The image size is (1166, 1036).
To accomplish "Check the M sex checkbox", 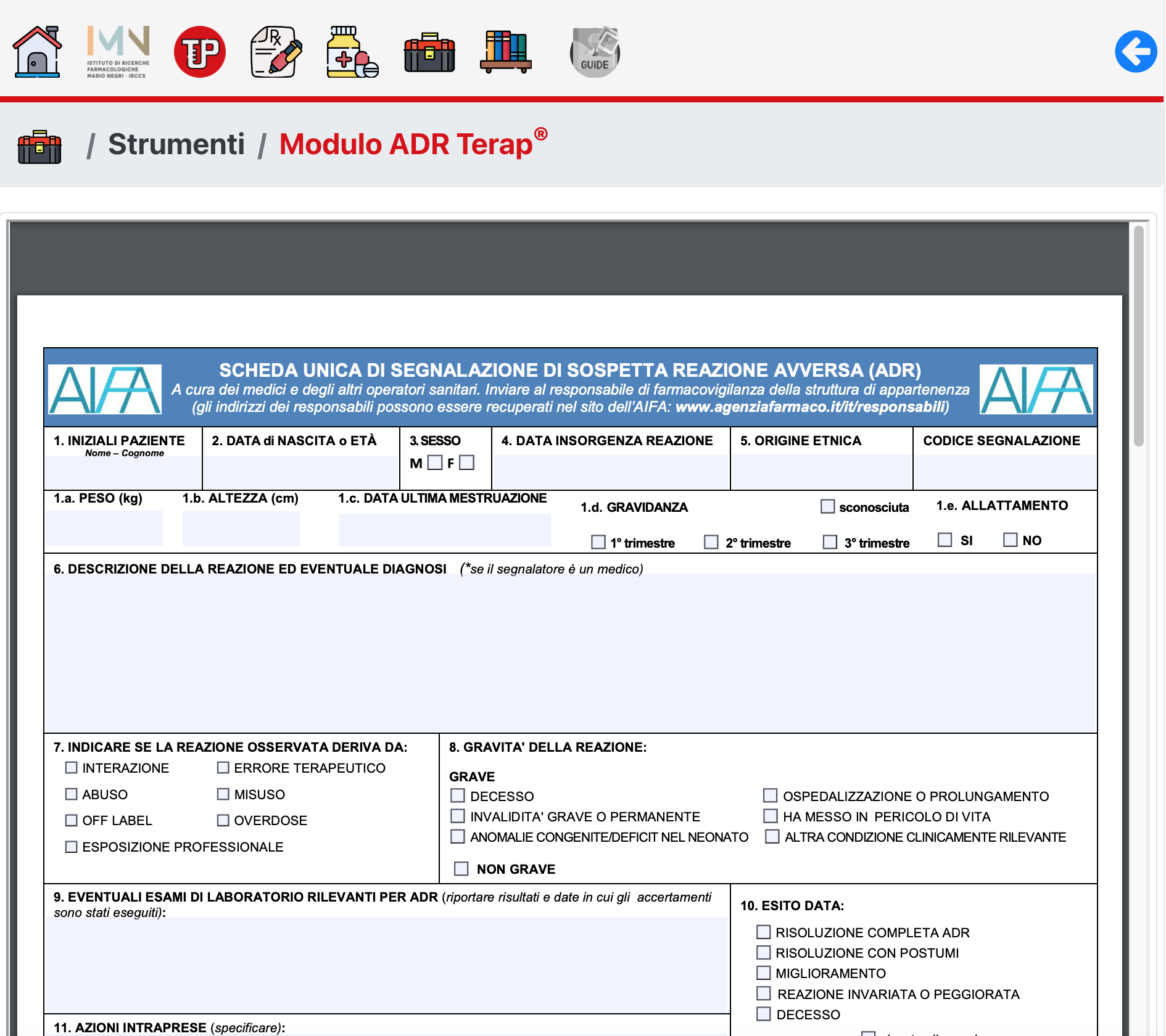I will point(435,462).
